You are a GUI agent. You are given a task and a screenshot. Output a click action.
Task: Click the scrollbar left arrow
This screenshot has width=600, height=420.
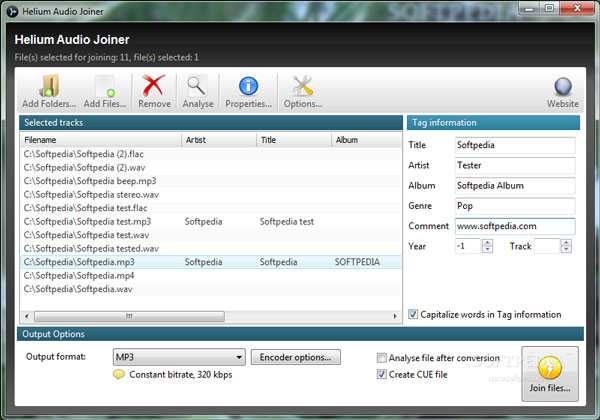[x=27, y=316]
